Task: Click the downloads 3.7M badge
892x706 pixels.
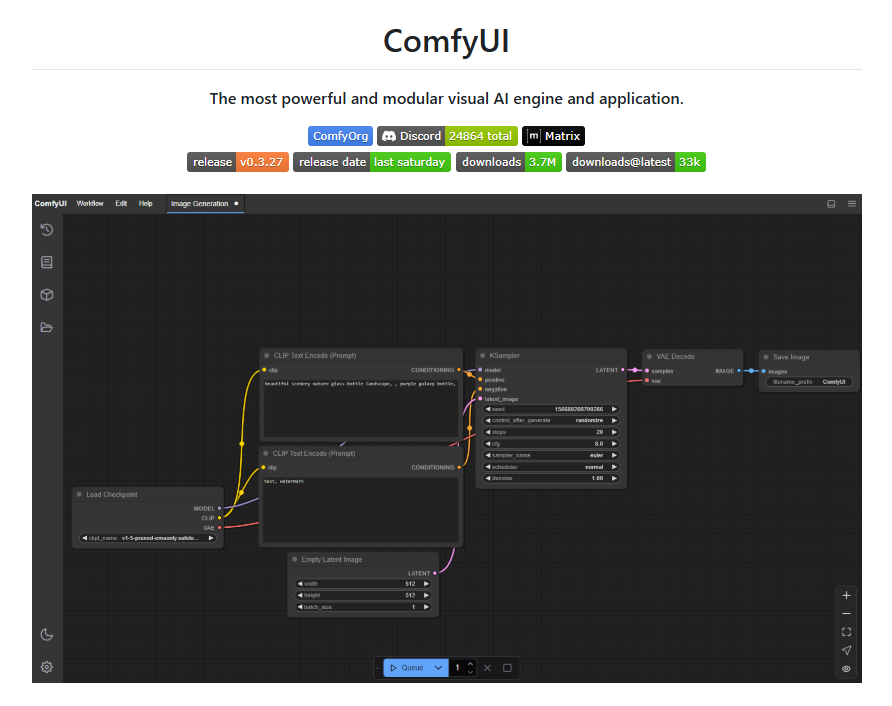Action: click(x=509, y=162)
